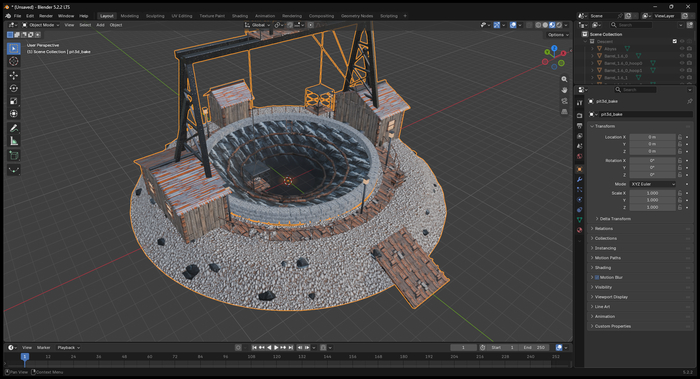Select the Move tool in toolbar

coord(14,75)
